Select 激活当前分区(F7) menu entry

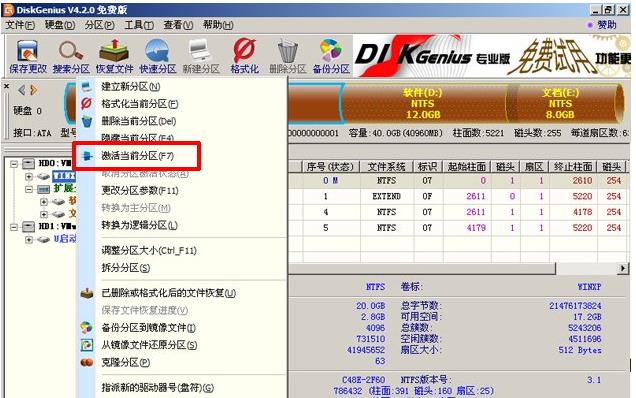click(x=183, y=156)
